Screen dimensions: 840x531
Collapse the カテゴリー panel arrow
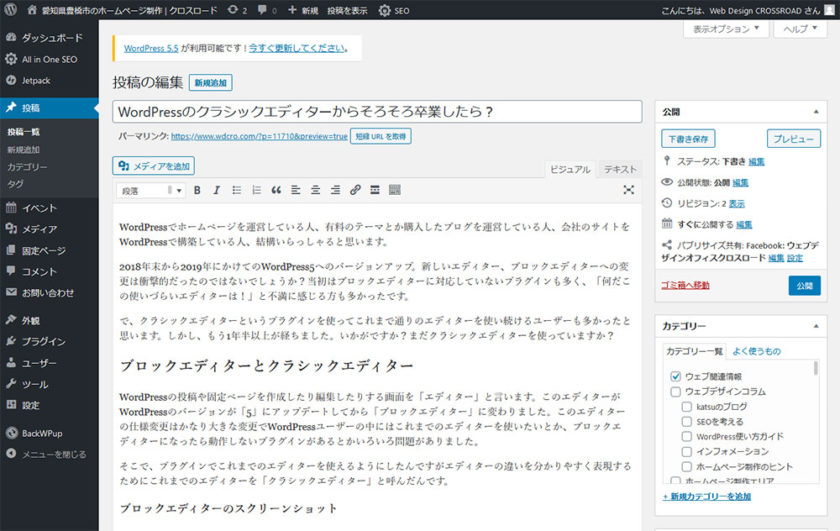(815, 326)
